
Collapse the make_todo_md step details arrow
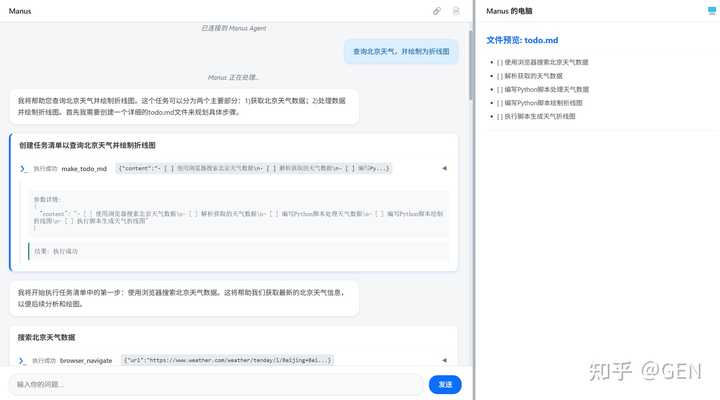pyautogui.click(x=444, y=169)
